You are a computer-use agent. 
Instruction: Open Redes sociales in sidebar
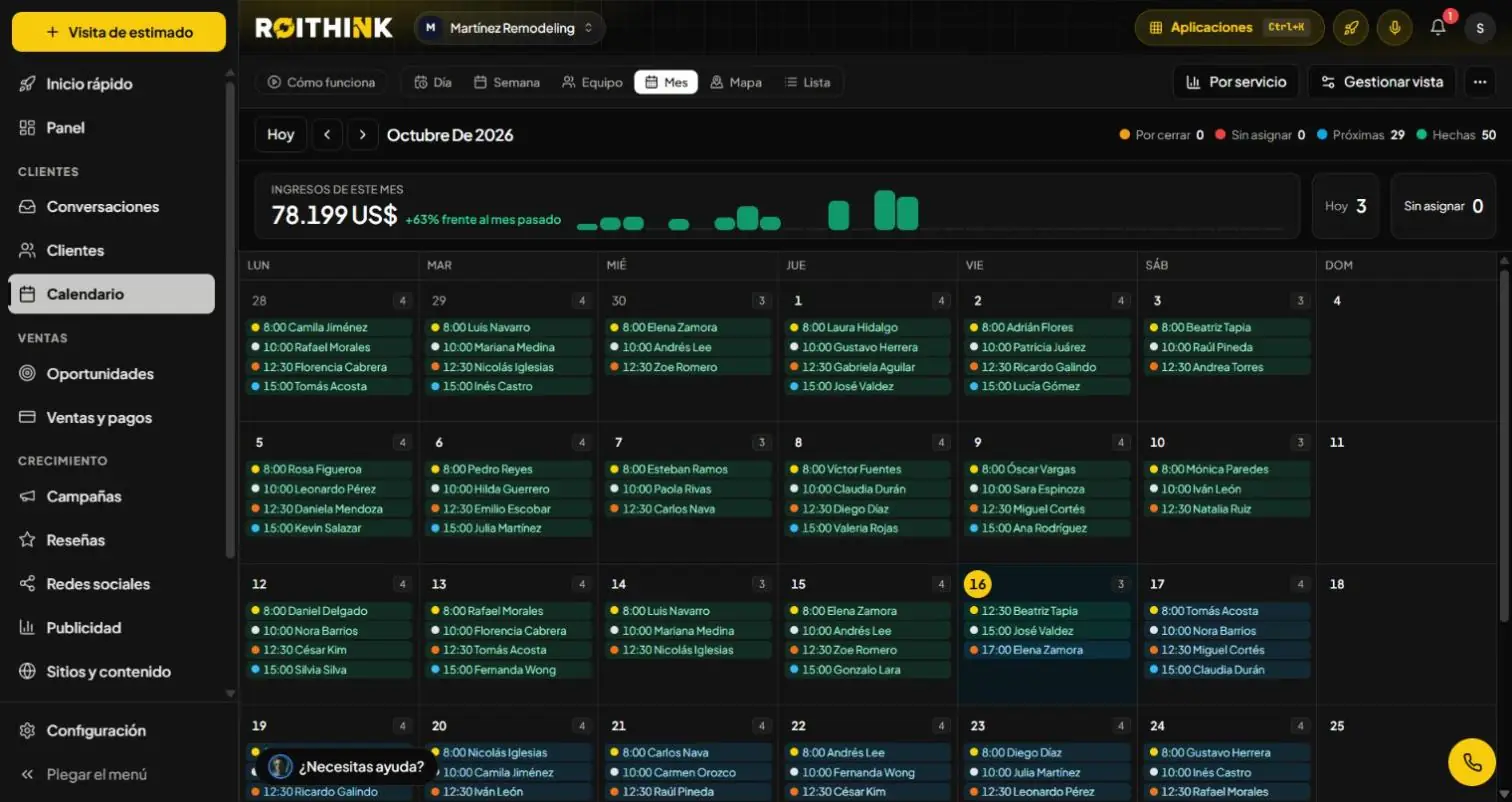112,584
